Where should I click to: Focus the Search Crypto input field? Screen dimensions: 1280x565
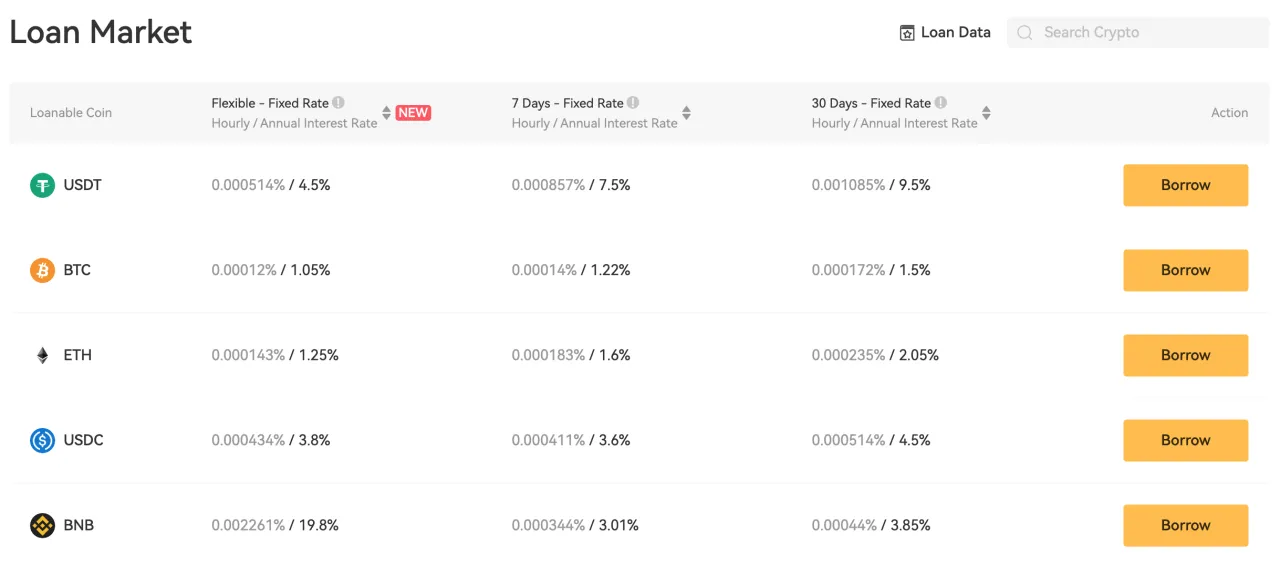1138,32
